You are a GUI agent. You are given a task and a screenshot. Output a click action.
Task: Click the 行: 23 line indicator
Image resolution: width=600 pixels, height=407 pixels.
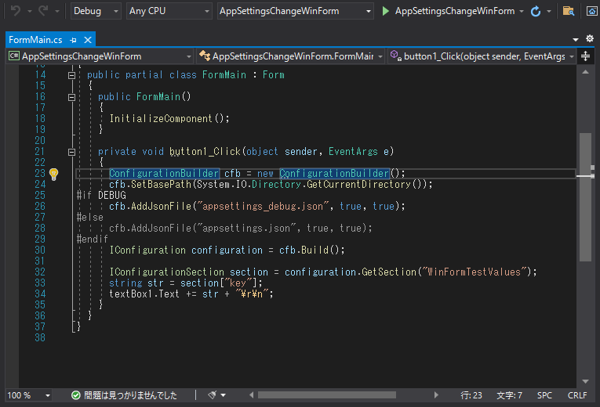471,395
